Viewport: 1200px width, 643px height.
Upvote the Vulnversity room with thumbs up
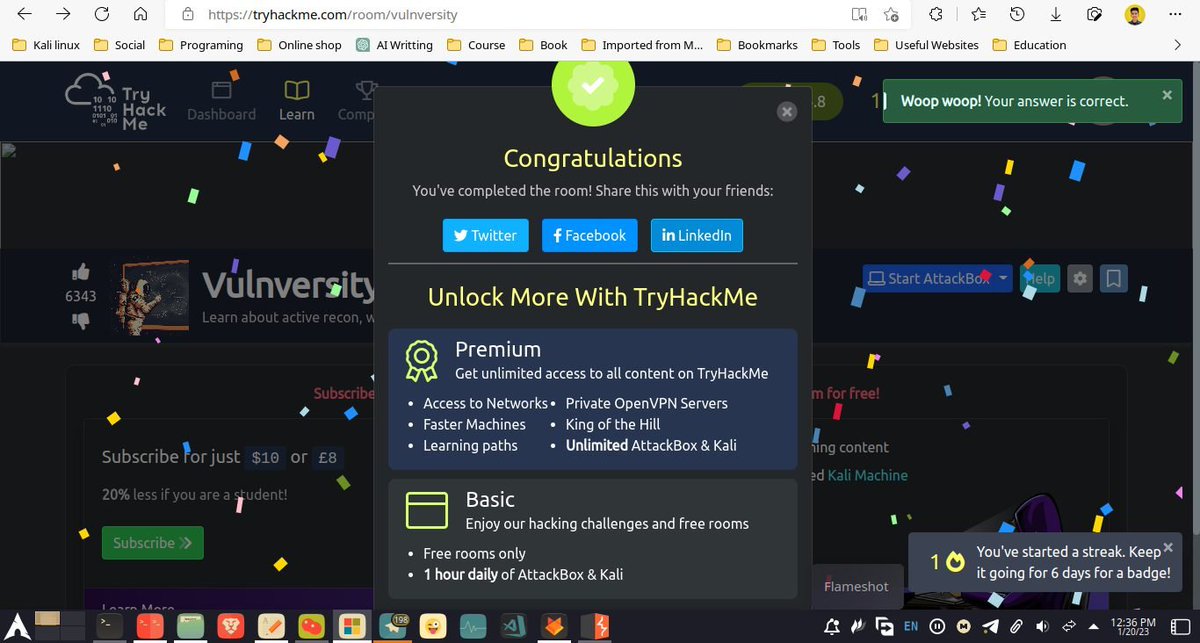[81, 271]
